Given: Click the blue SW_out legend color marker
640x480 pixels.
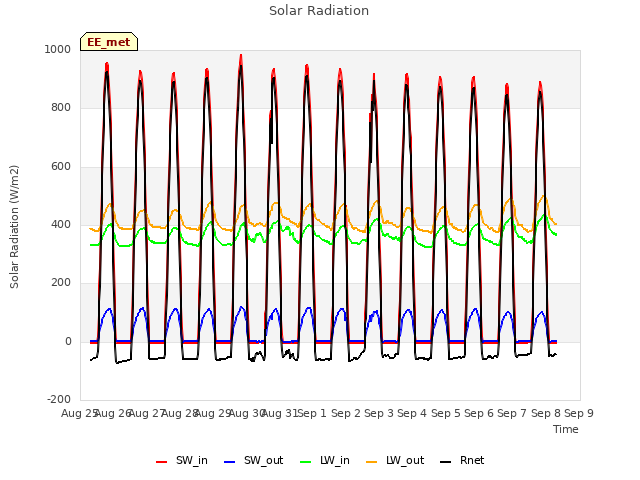Looking at the screenshot, I should tap(230, 462).
